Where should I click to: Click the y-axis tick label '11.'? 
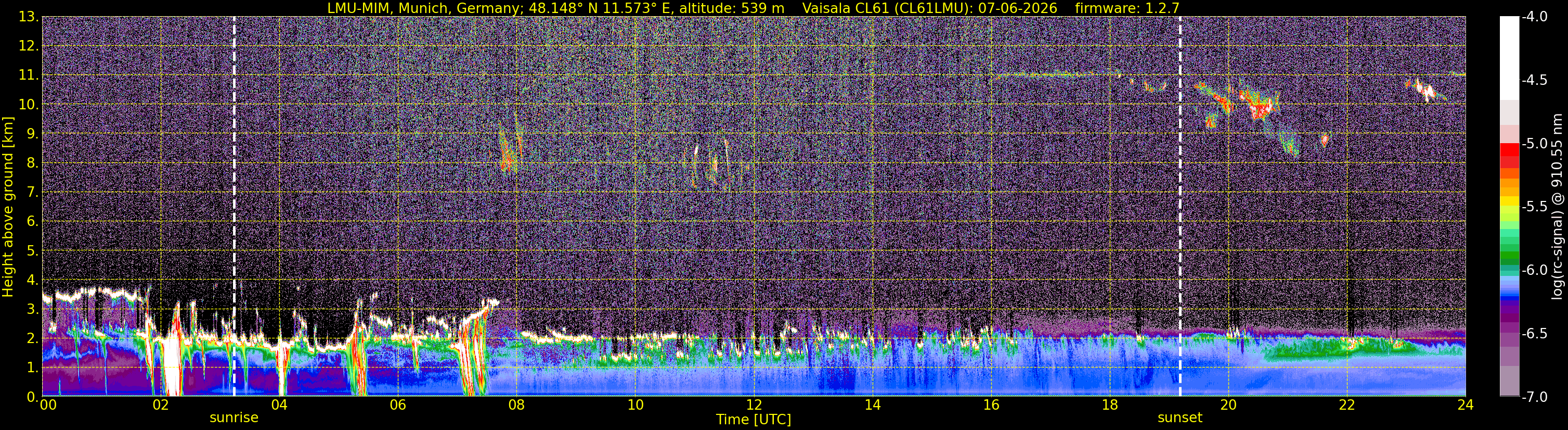point(29,75)
